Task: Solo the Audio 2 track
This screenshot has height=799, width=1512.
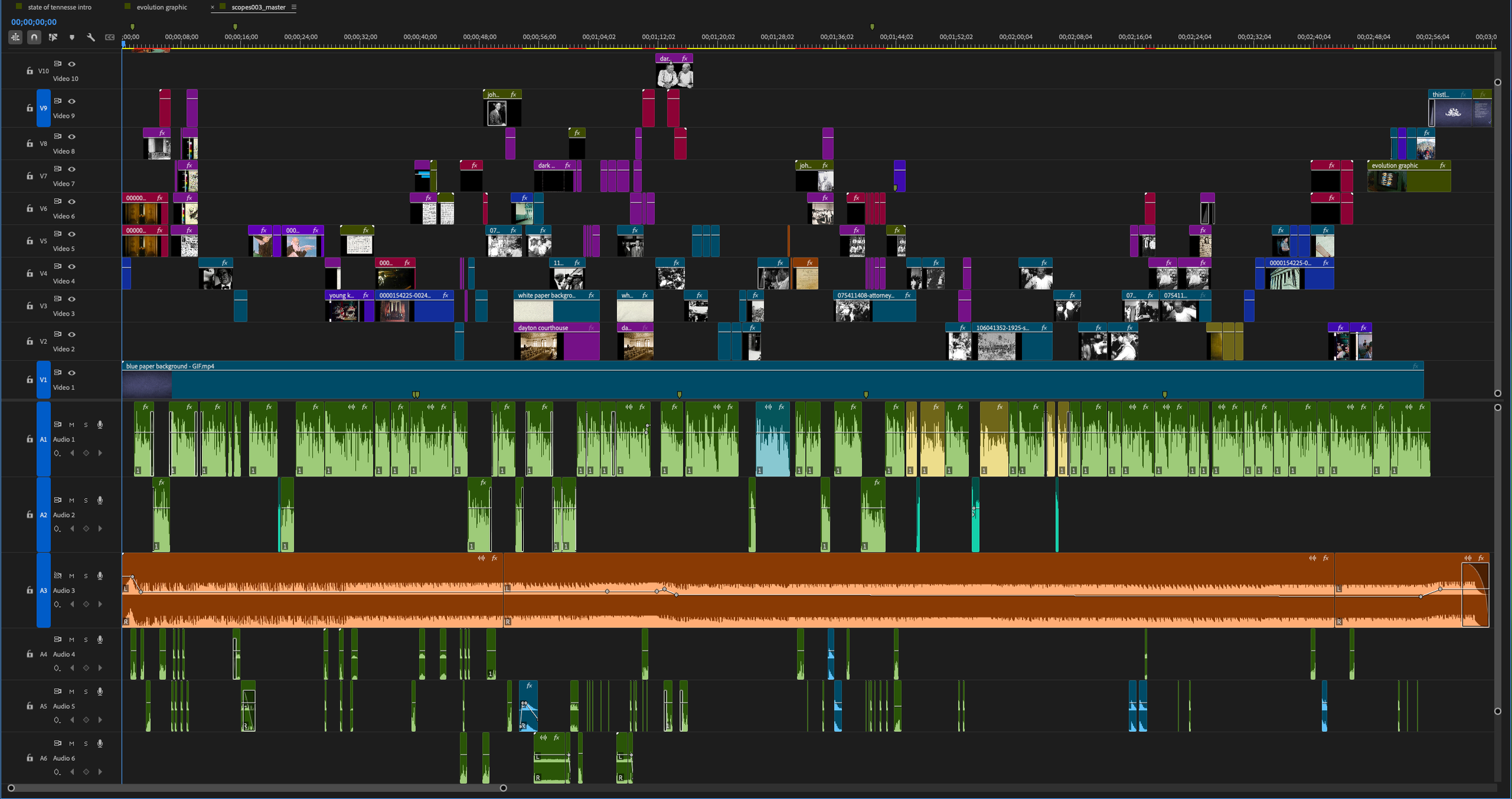Action: (86, 500)
